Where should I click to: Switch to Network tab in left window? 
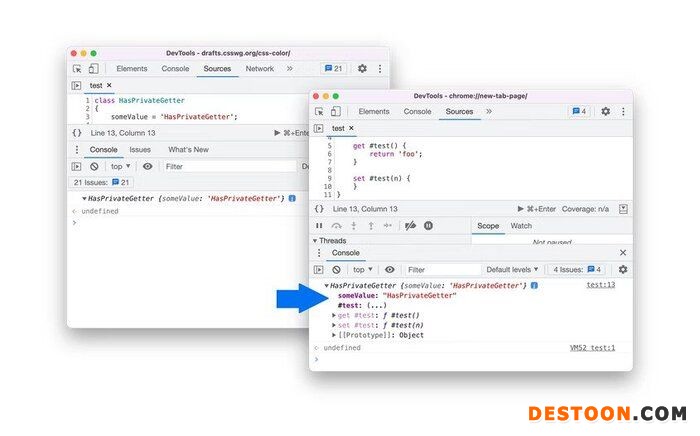(x=259, y=69)
